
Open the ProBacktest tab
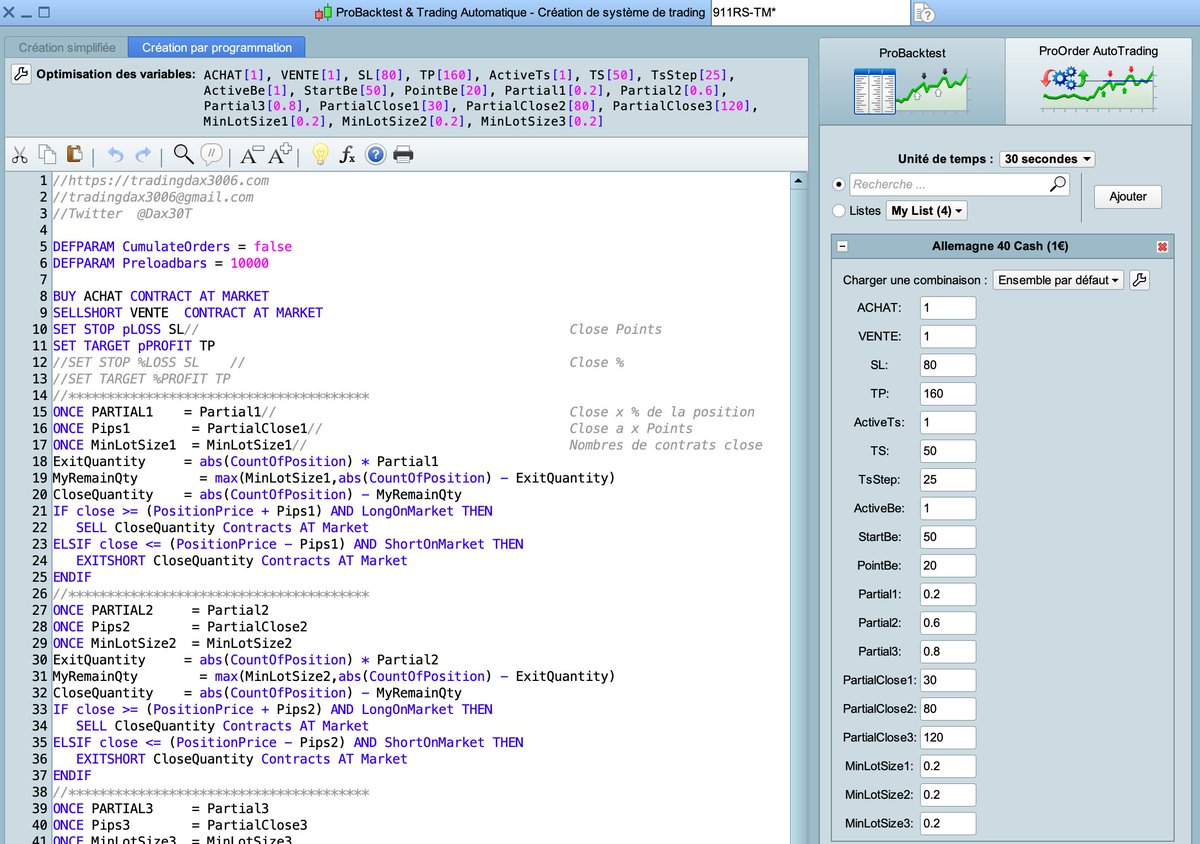pyautogui.click(x=912, y=80)
